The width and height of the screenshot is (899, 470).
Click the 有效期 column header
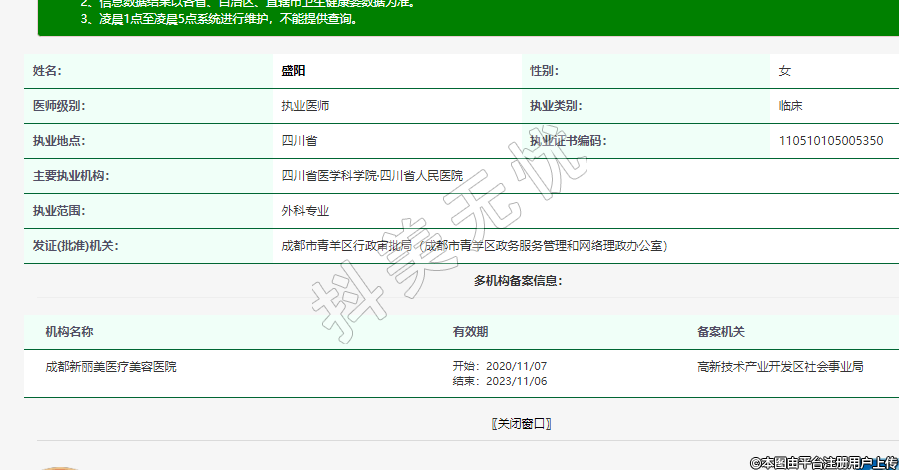(x=471, y=332)
